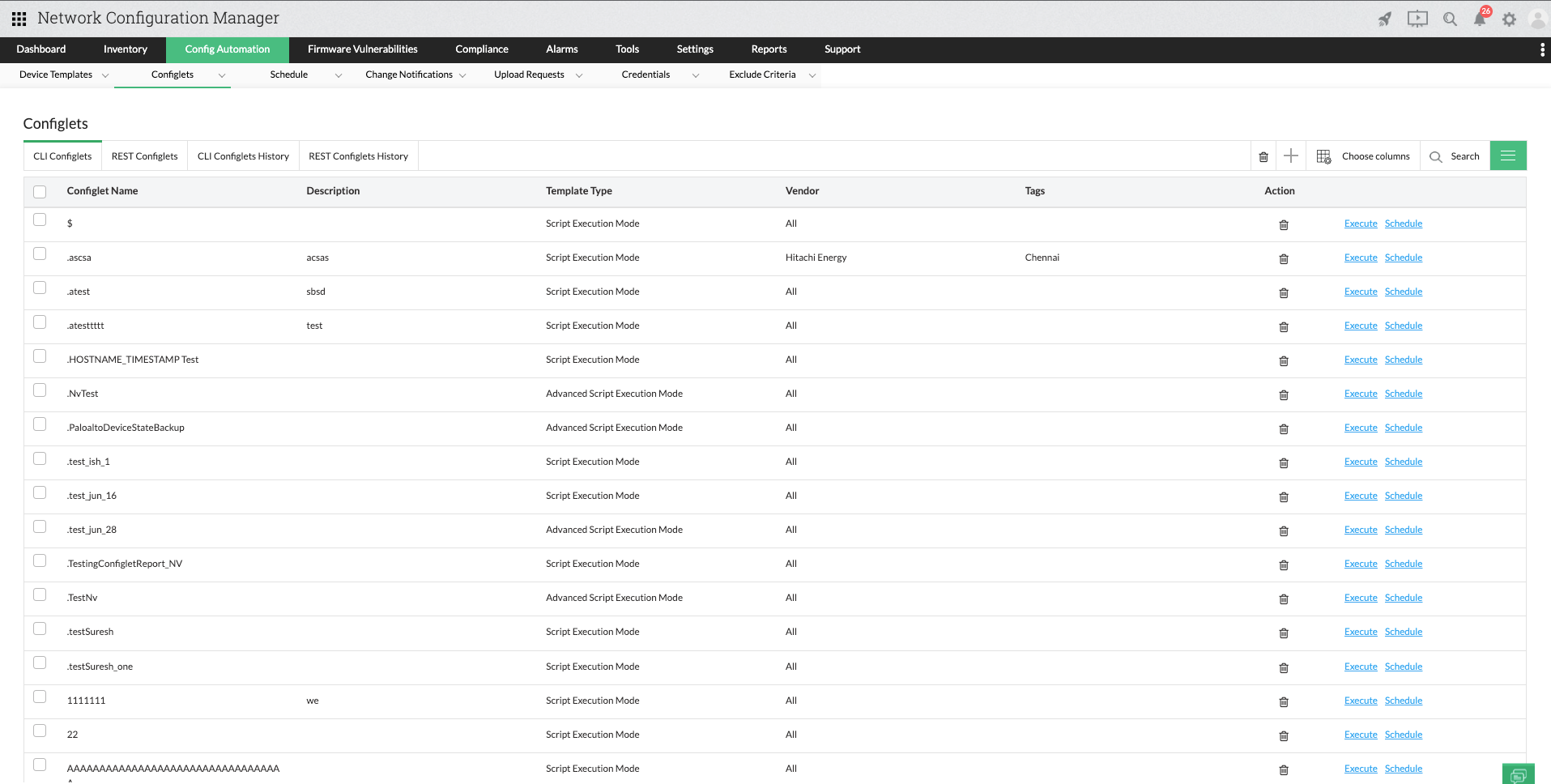Viewport: 1551px width, 784px height.
Task: Delete the .ascsa configlet using its trash icon
Action: pyautogui.click(x=1284, y=259)
